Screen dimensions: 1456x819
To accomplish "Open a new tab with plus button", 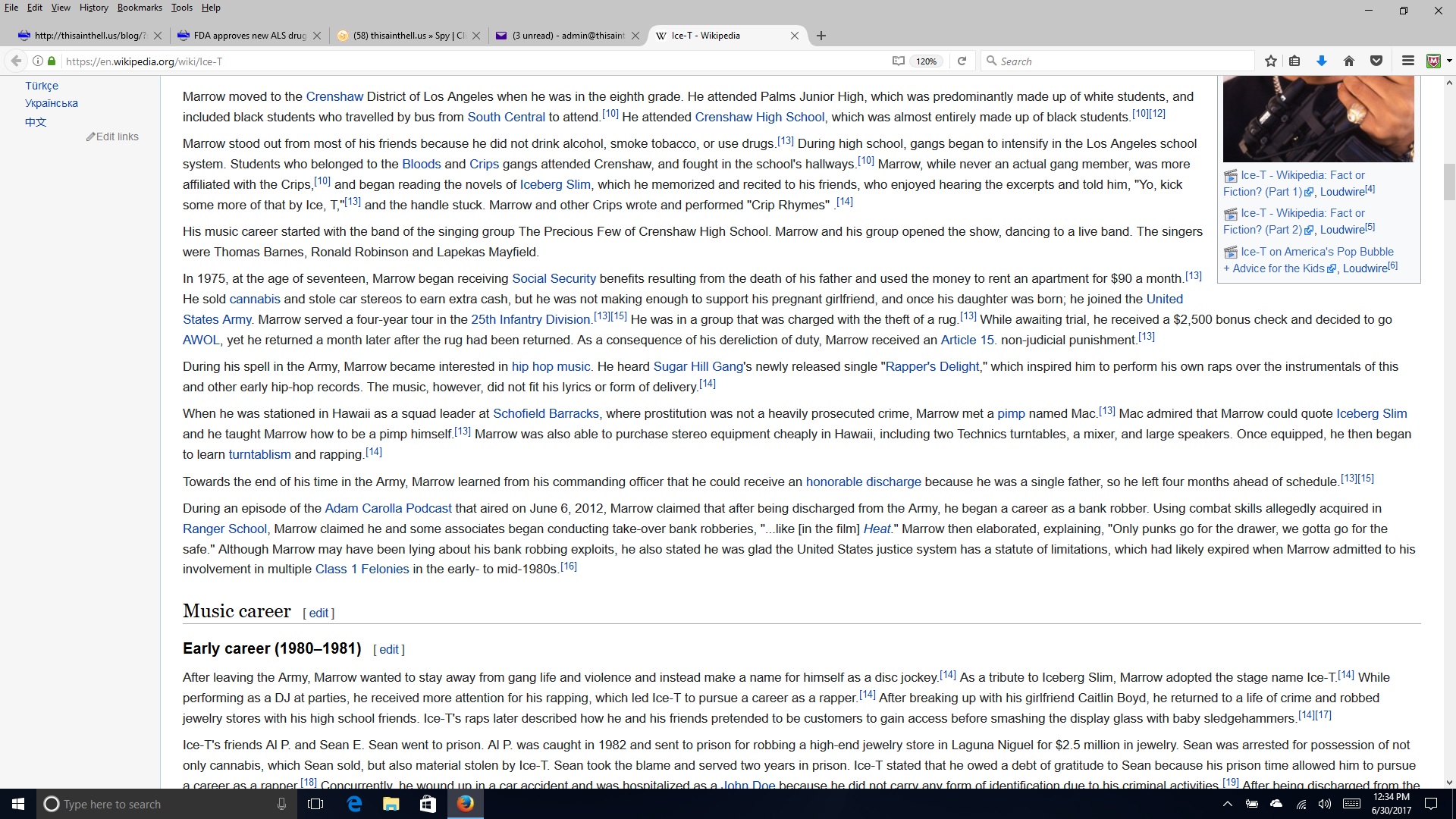I will click(821, 36).
